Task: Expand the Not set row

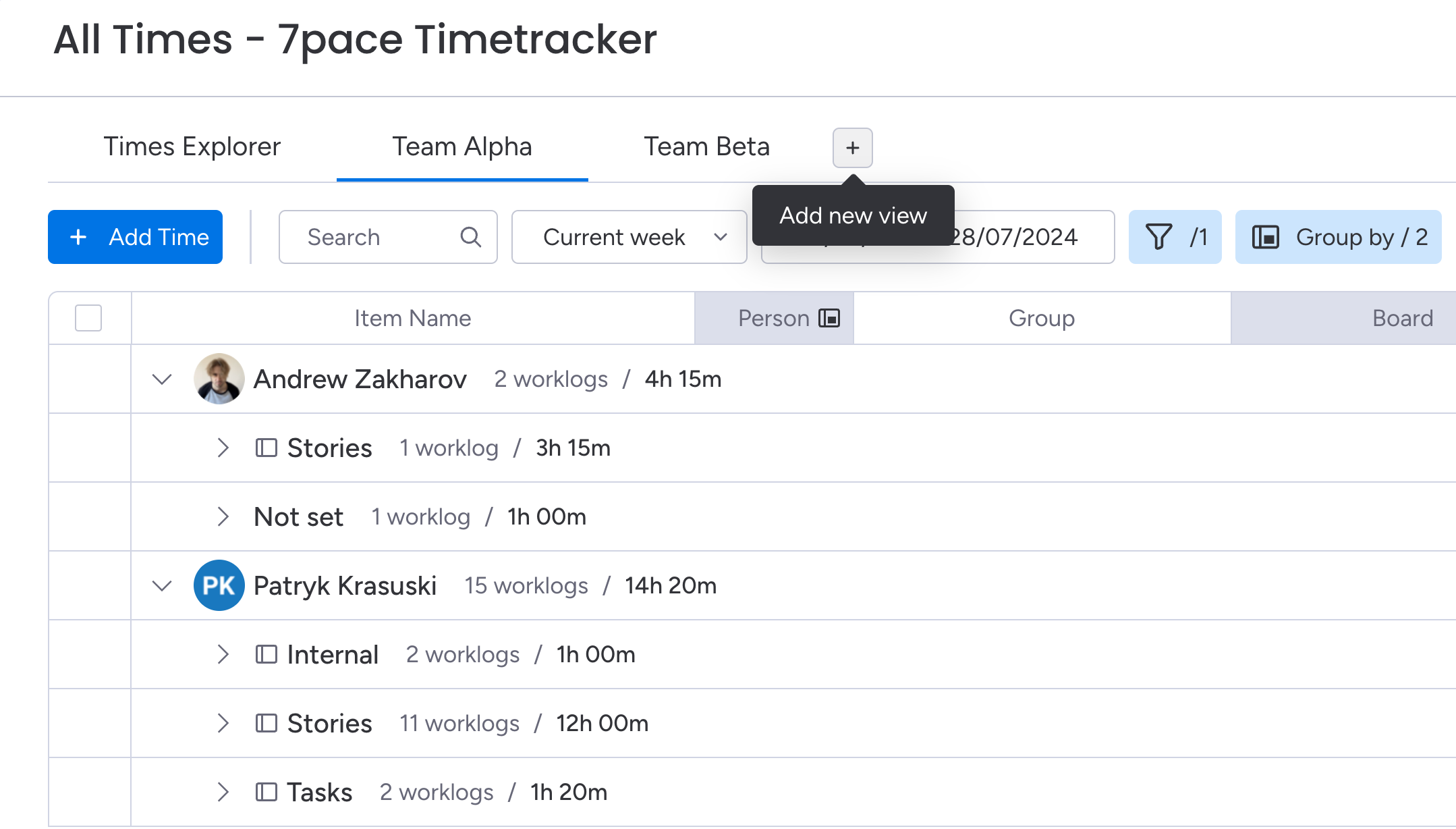Action: click(223, 516)
